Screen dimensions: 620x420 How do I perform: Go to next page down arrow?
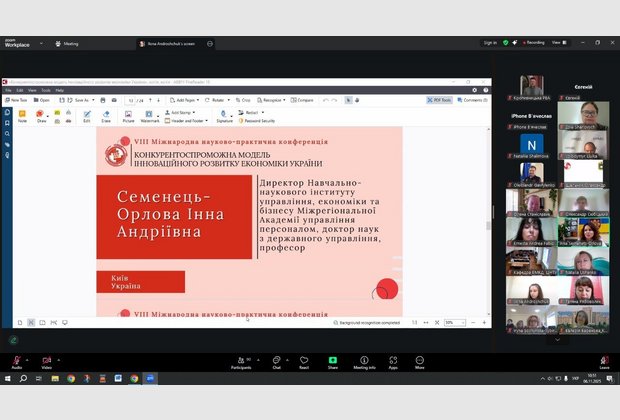pyautogui.click(x=159, y=100)
